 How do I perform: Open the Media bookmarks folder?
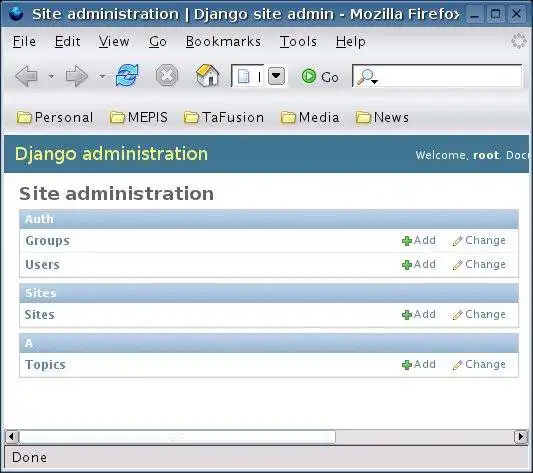tap(310, 117)
